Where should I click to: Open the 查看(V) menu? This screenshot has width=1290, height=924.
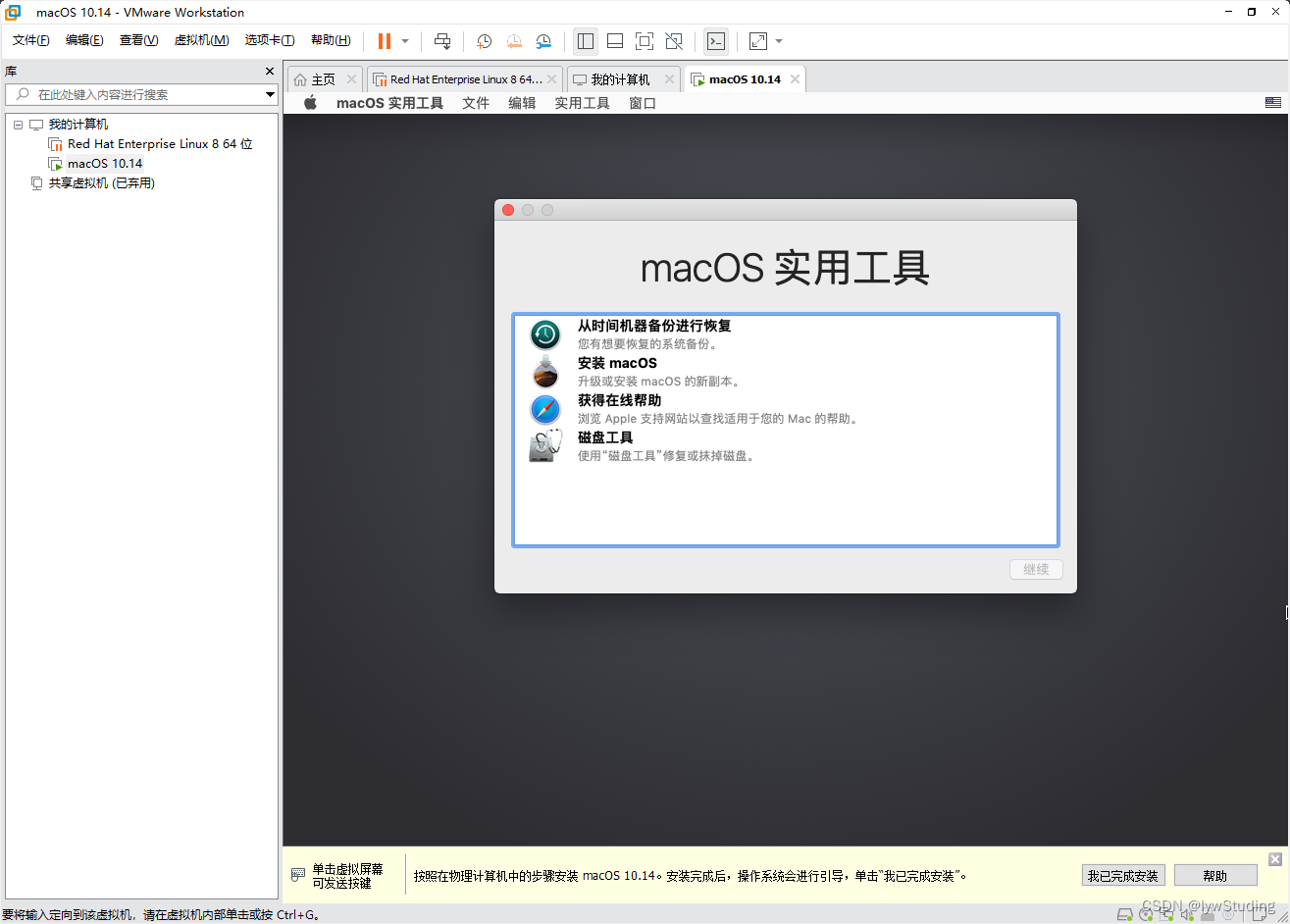point(138,40)
